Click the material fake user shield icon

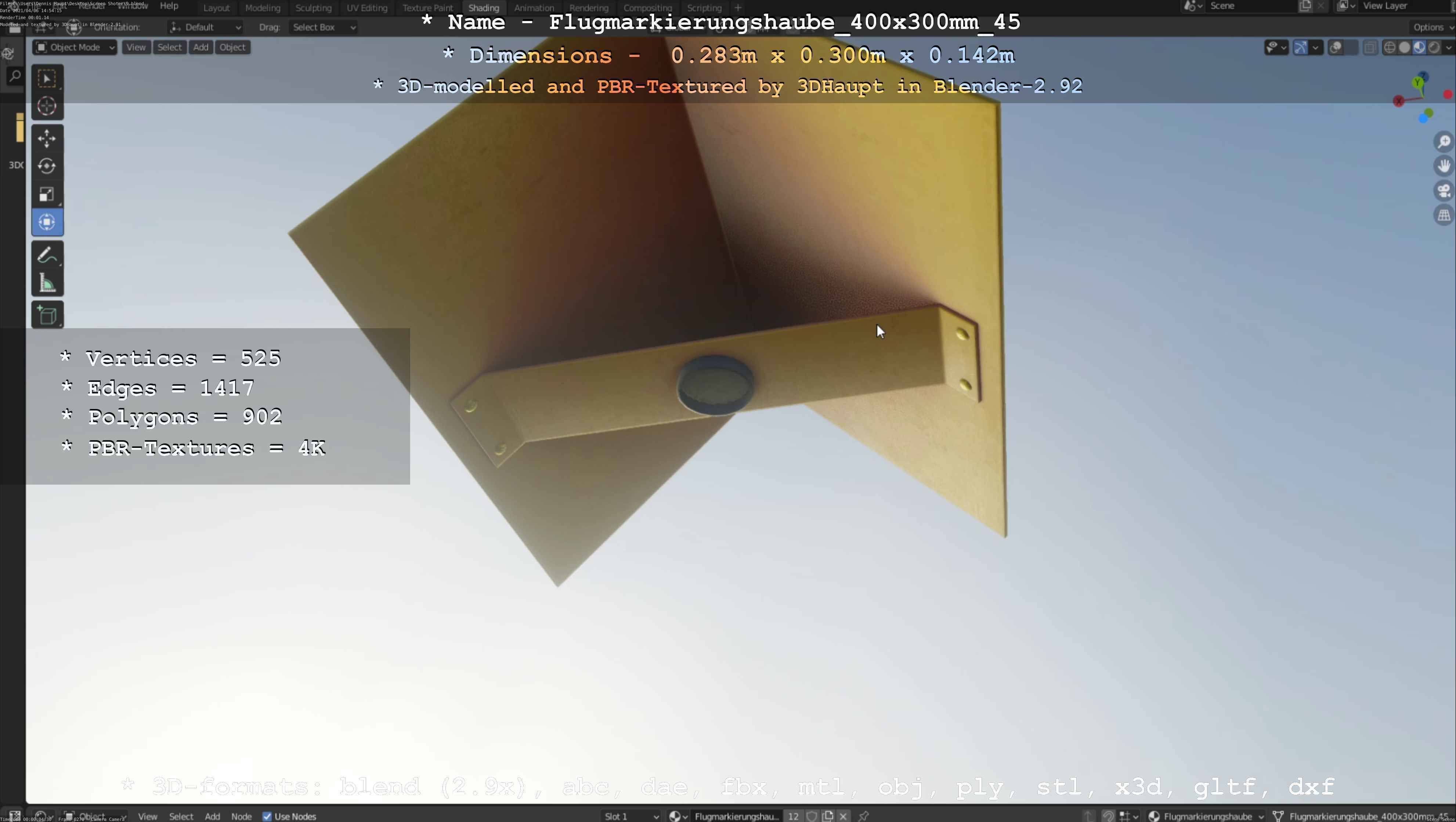pos(812,816)
